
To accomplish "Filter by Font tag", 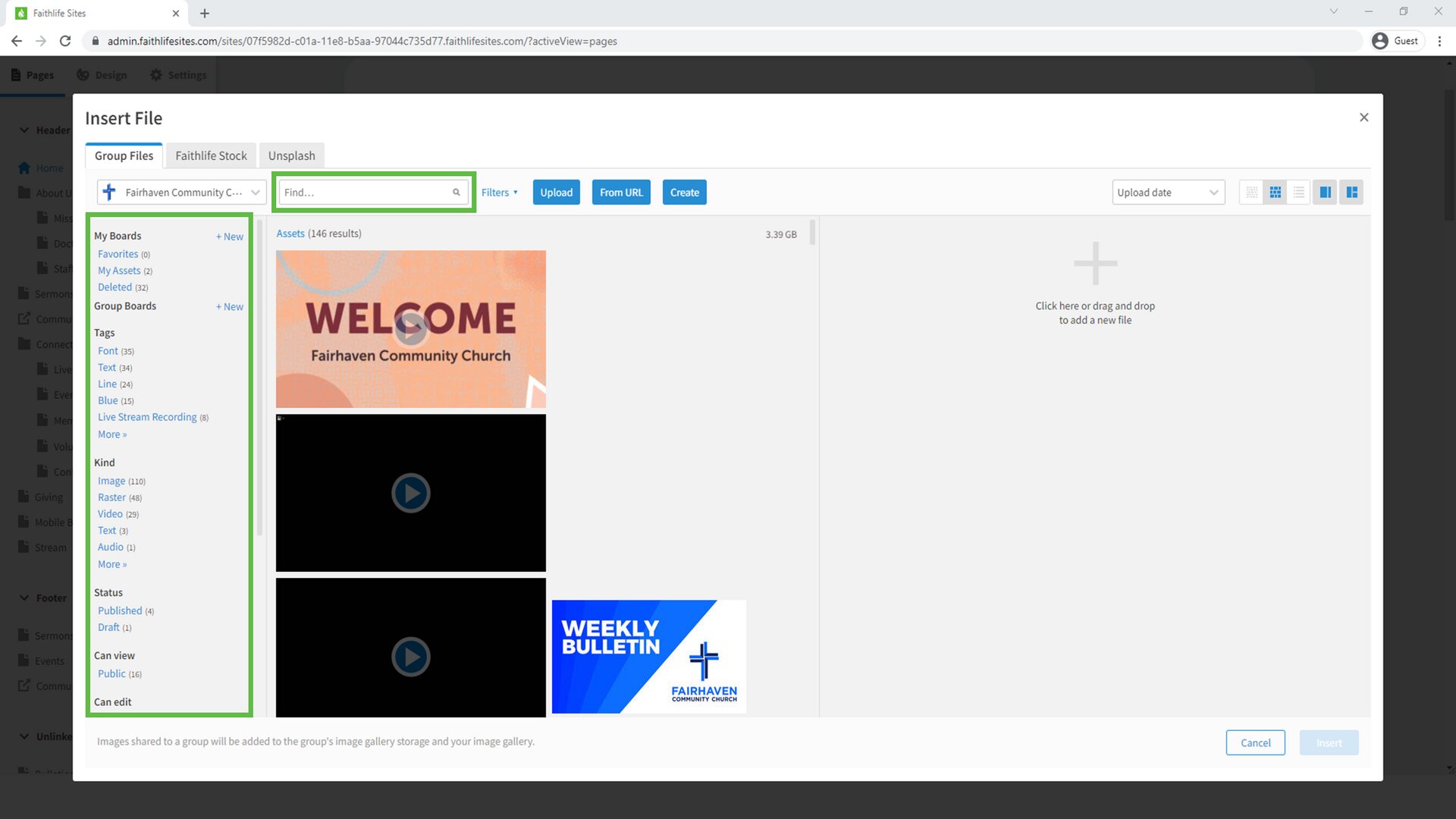I will [x=108, y=351].
